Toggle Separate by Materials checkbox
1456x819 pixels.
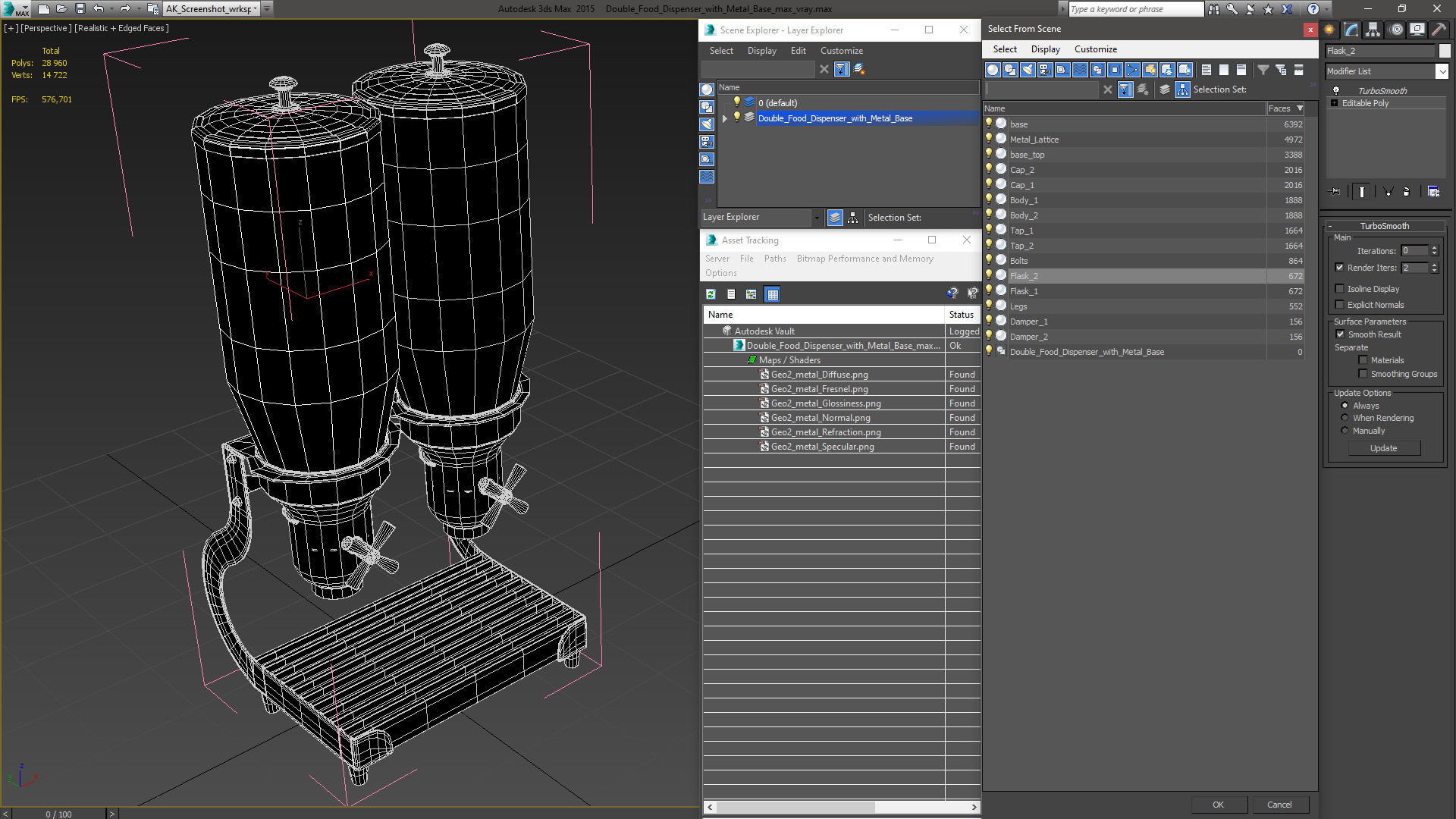[1363, 360]
